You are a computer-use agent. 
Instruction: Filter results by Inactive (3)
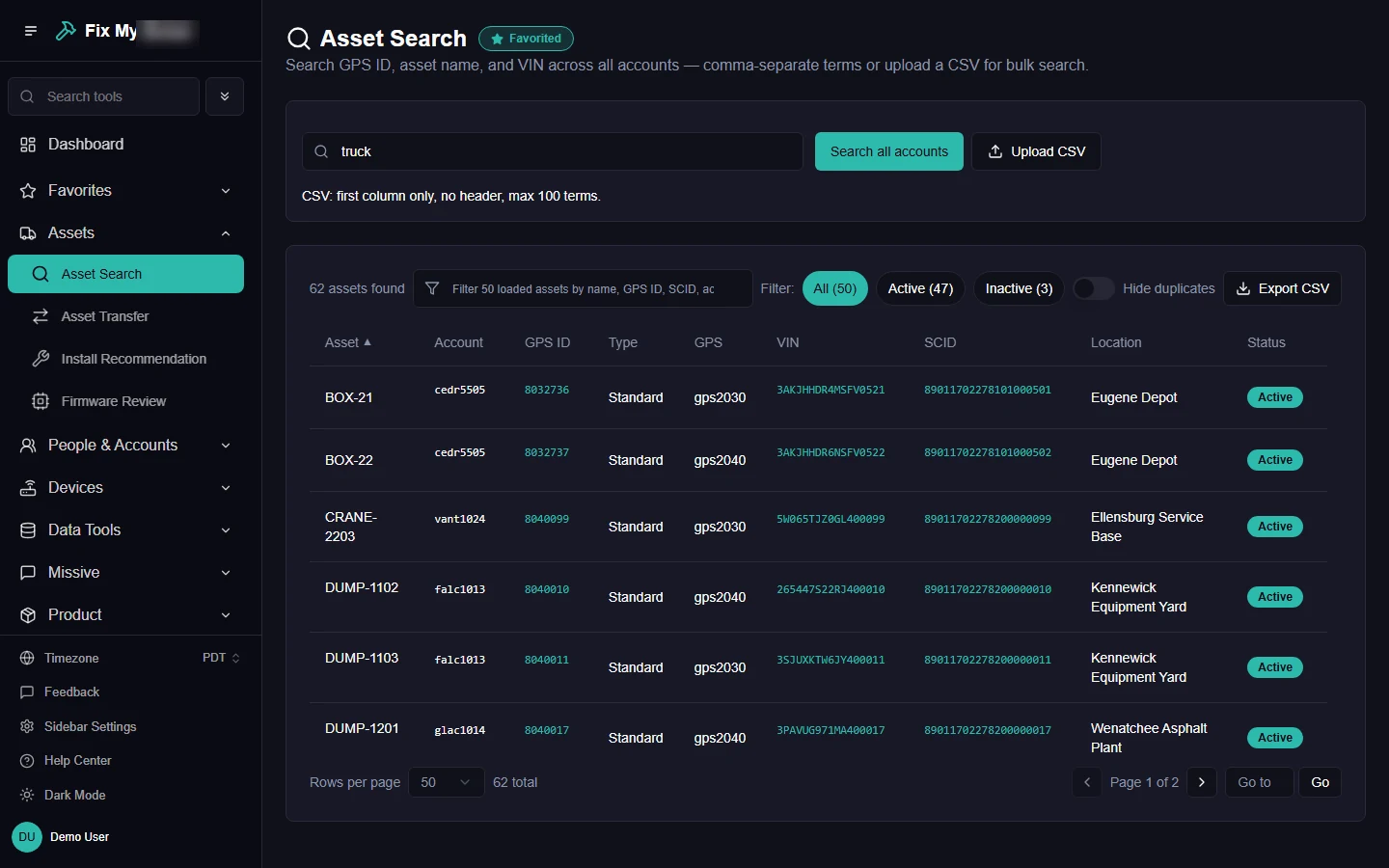pos(1019,288)
